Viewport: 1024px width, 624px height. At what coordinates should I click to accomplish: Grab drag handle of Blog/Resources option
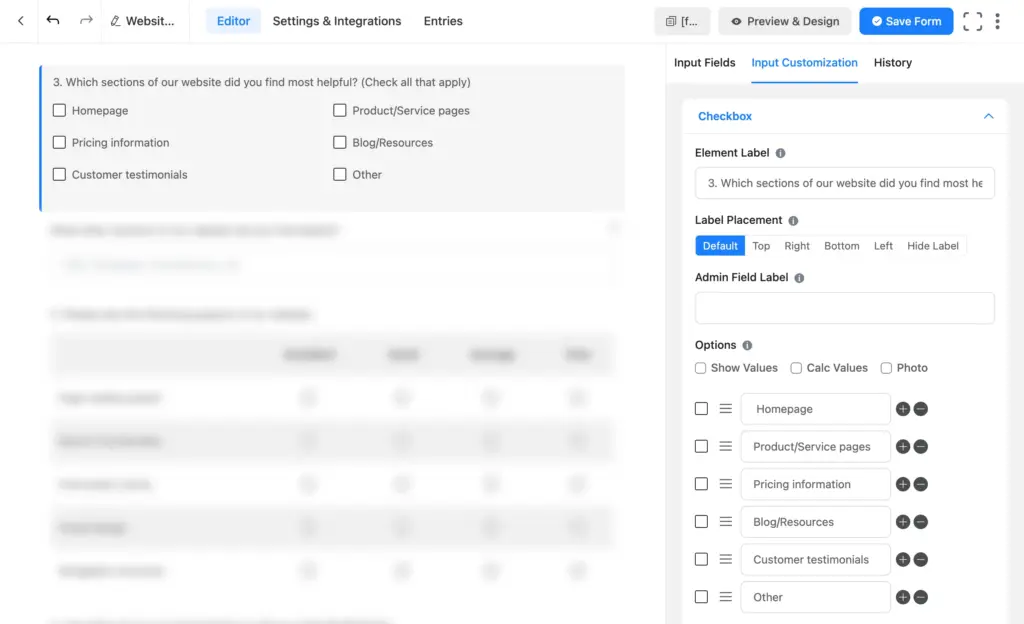(726, 522)
